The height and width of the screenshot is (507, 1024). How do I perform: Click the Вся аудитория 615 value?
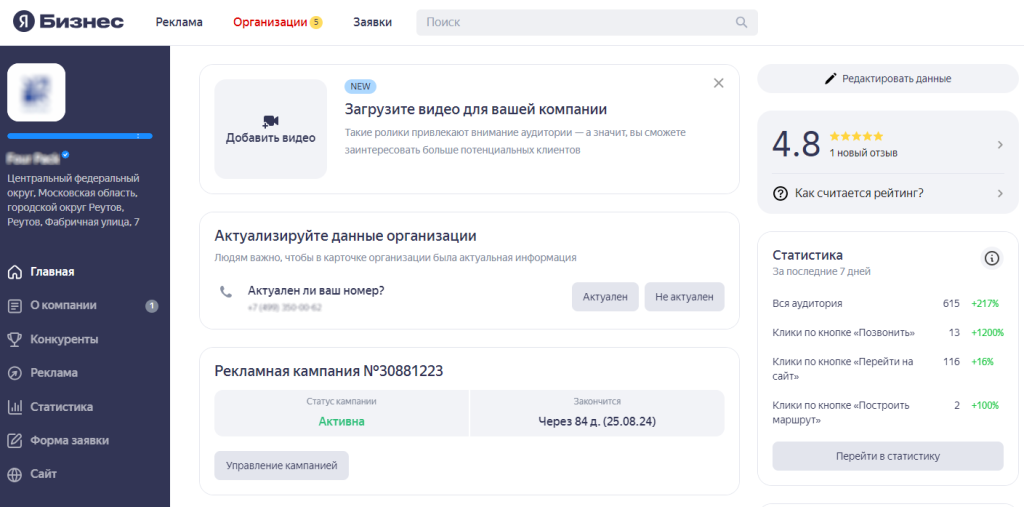(951, 304)
